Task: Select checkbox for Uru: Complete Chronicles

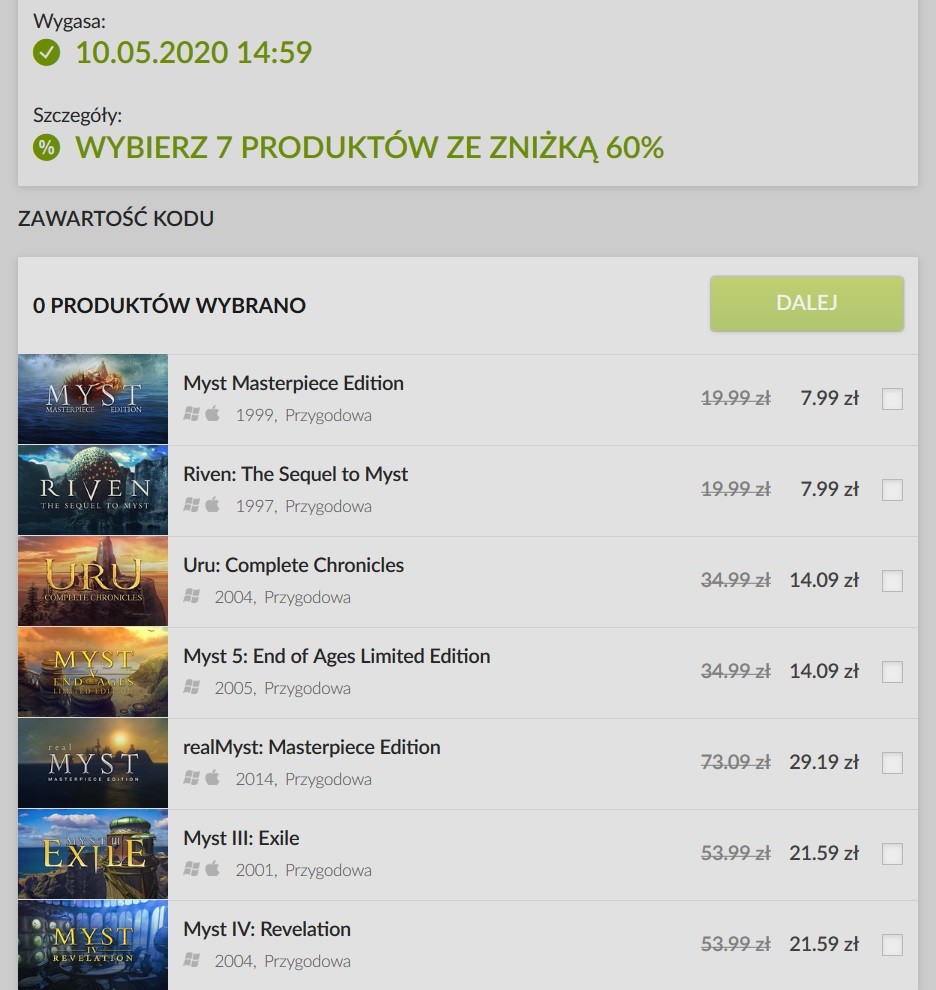Action: [x=892, y=580]
